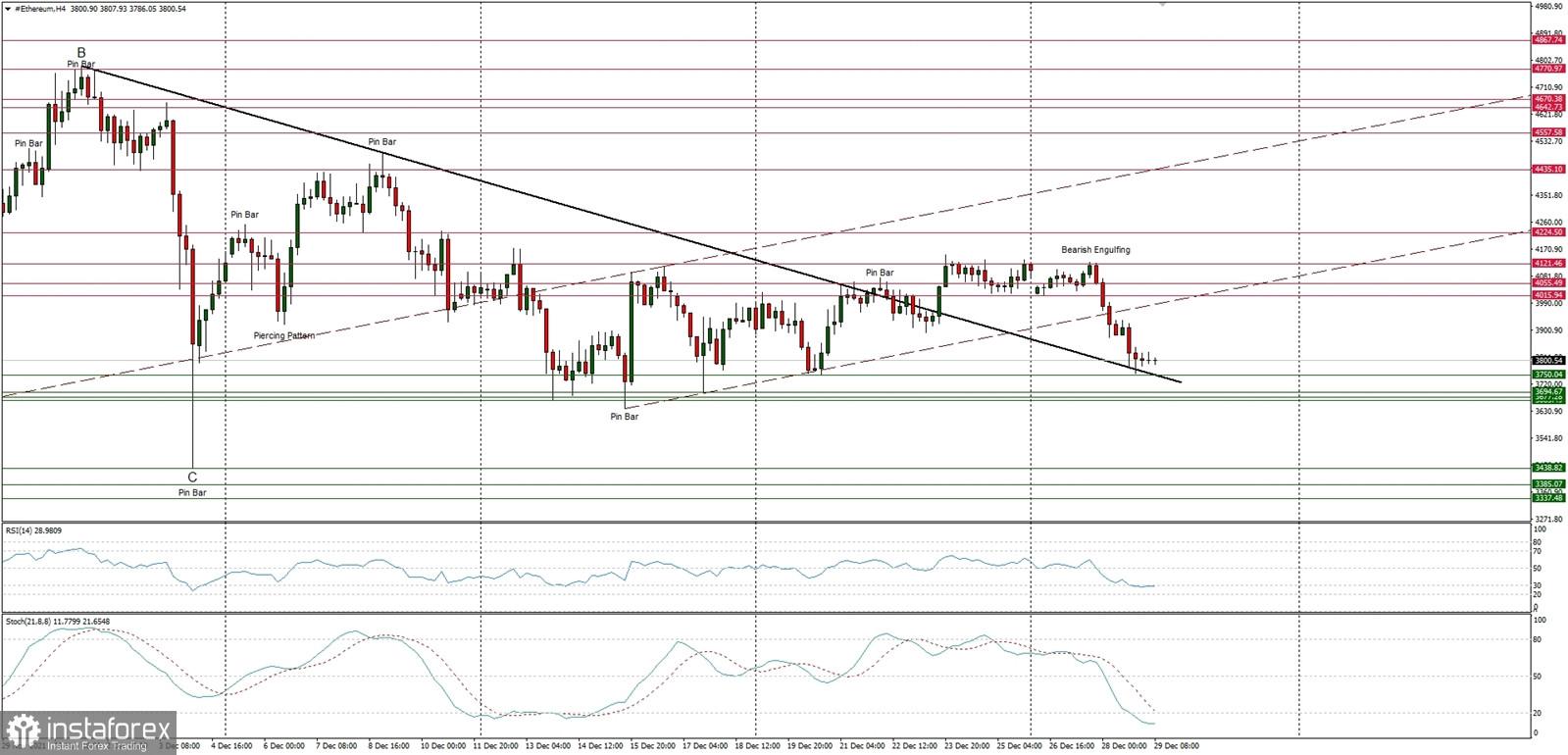
Task: Click the #Ethereum,H4 chart title text
Action: coord(40,8)
